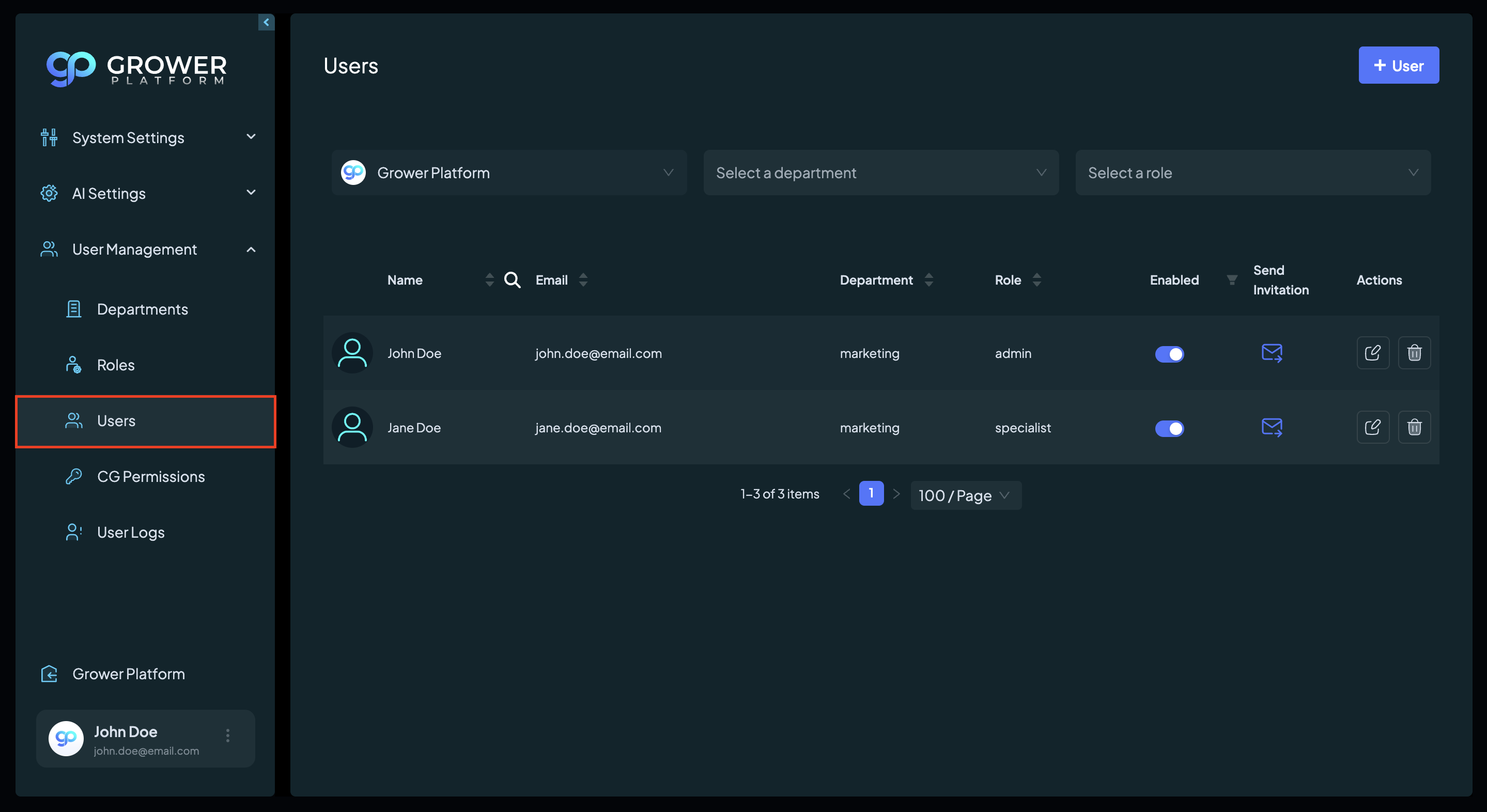
Task: Go to the next results page
Action: [x=896, y=494]
